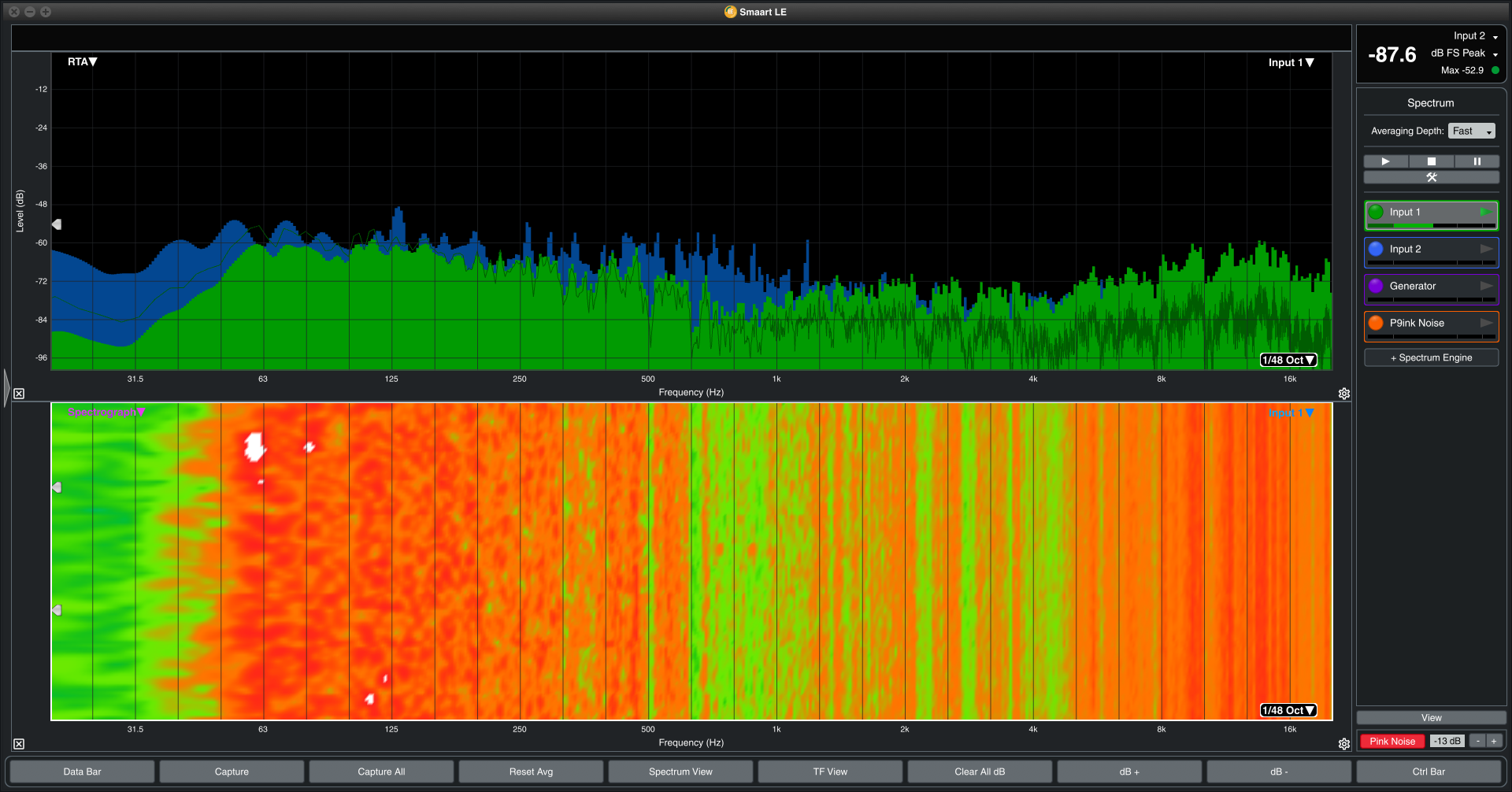1512x792 pixels.
Task: Toggle the P9ink Noise engine run arrow
Action: coord(1486,323)
